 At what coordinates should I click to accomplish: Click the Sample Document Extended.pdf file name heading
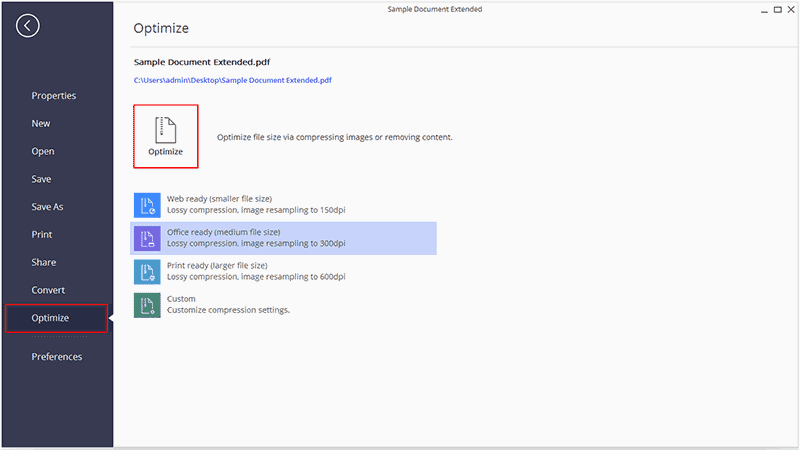[202, 62]
